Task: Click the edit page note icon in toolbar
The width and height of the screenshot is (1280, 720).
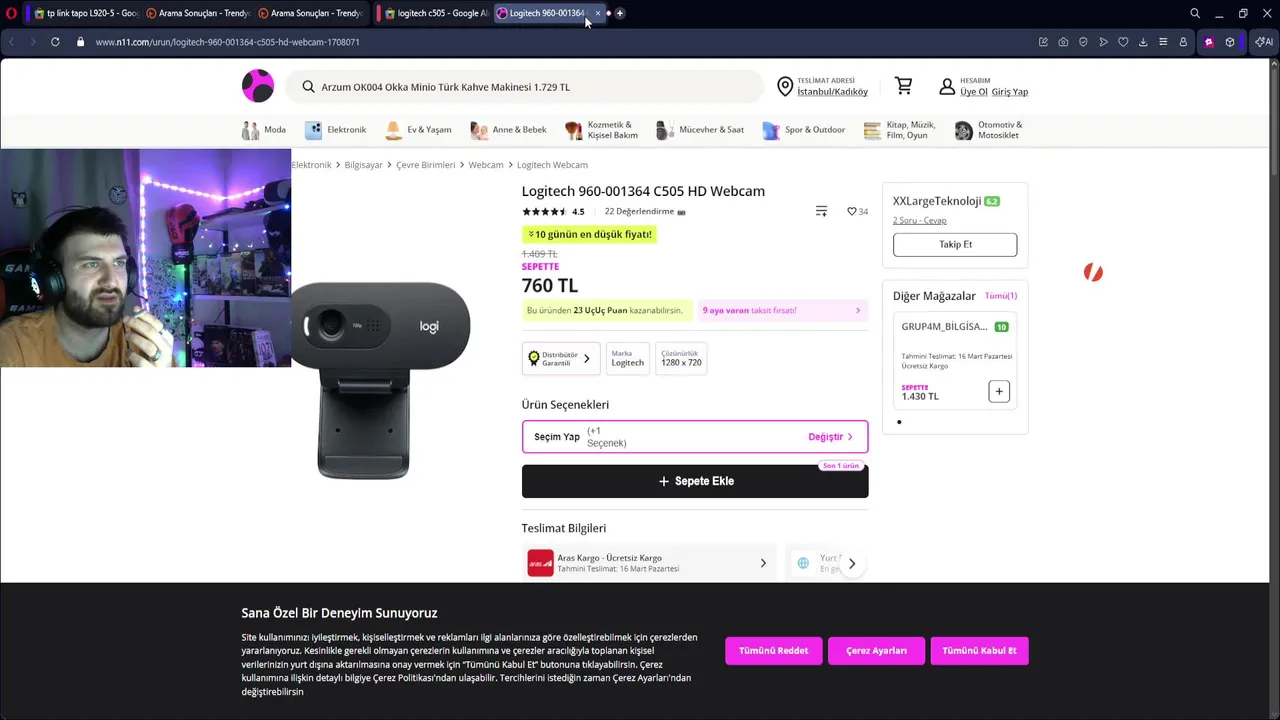Action: [x=1043, y=42]
